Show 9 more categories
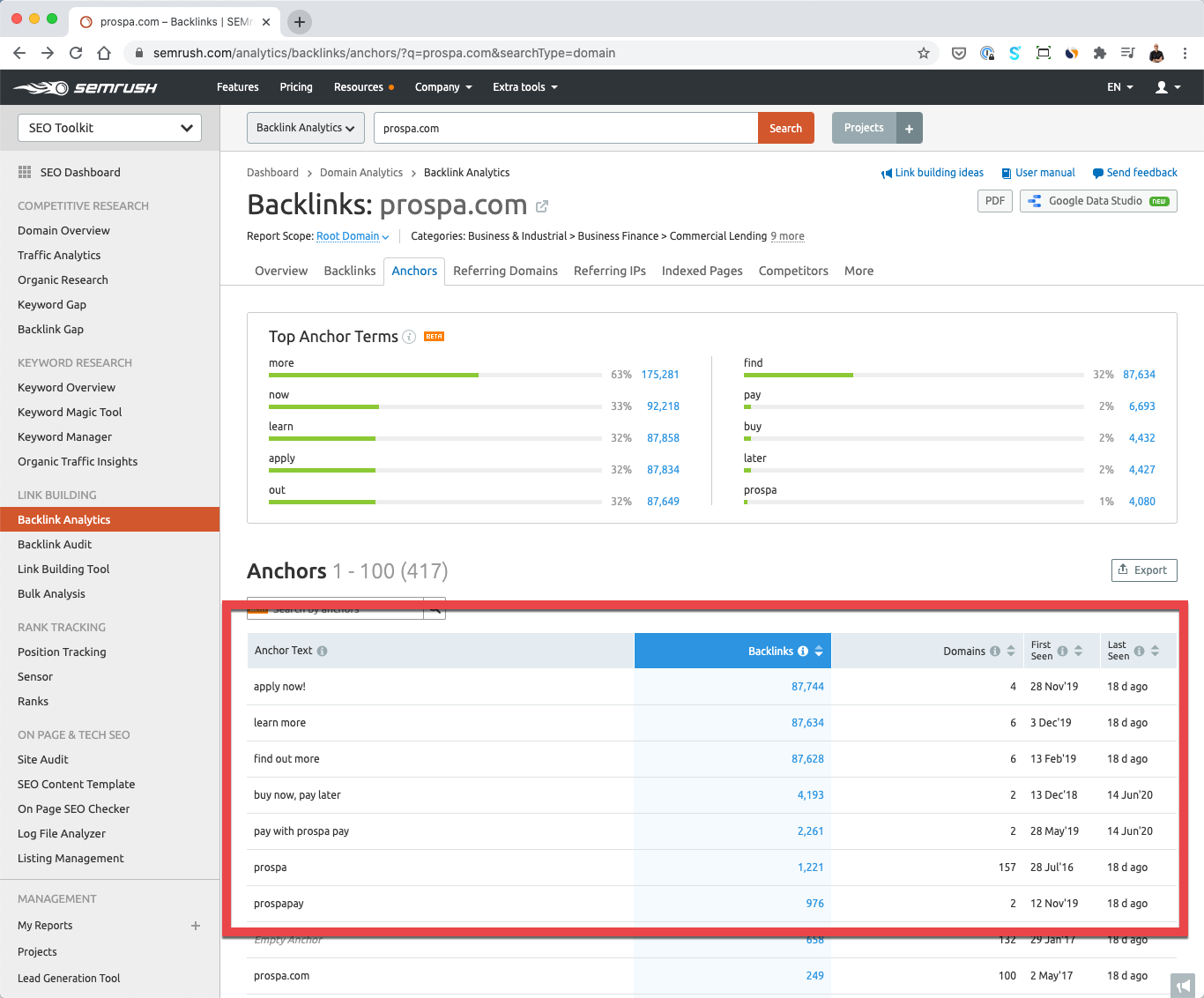 pos(787,236)
